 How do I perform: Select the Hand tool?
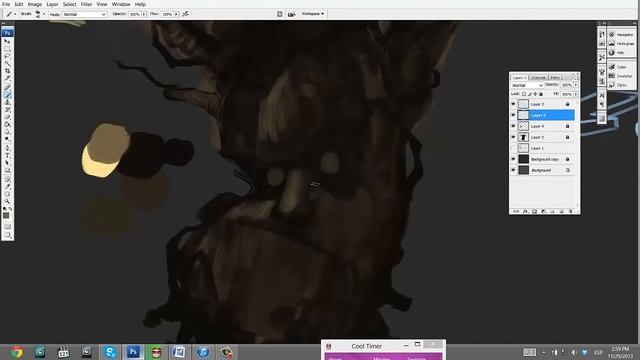click(x=7, y=194)
